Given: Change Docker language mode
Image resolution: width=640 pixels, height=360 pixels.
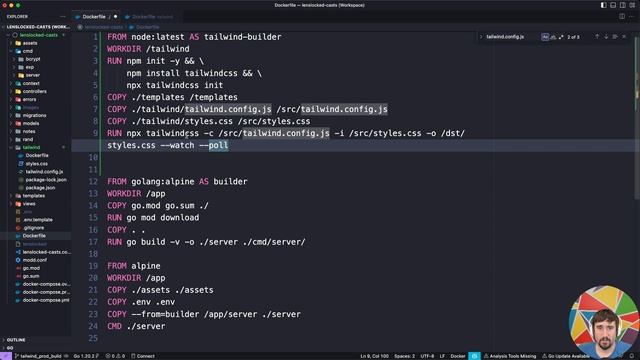Looking at the screenshot, I should point(458,356).
